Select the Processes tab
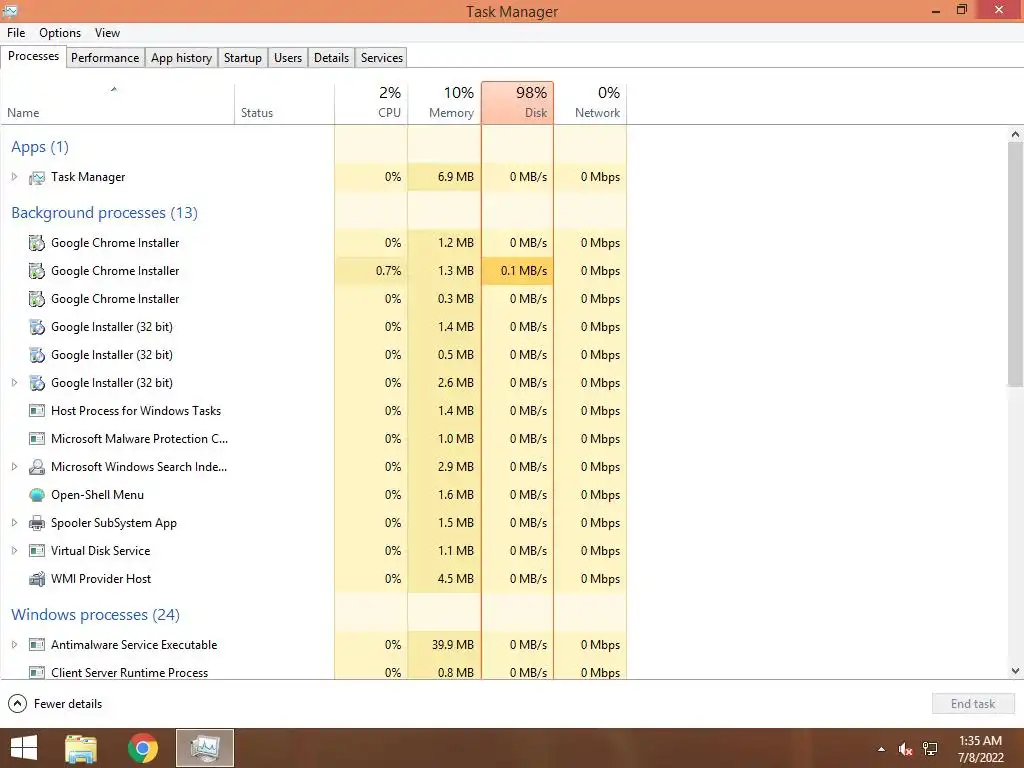The height and width of the screenshot is (768, 1024). coord(33,57)
